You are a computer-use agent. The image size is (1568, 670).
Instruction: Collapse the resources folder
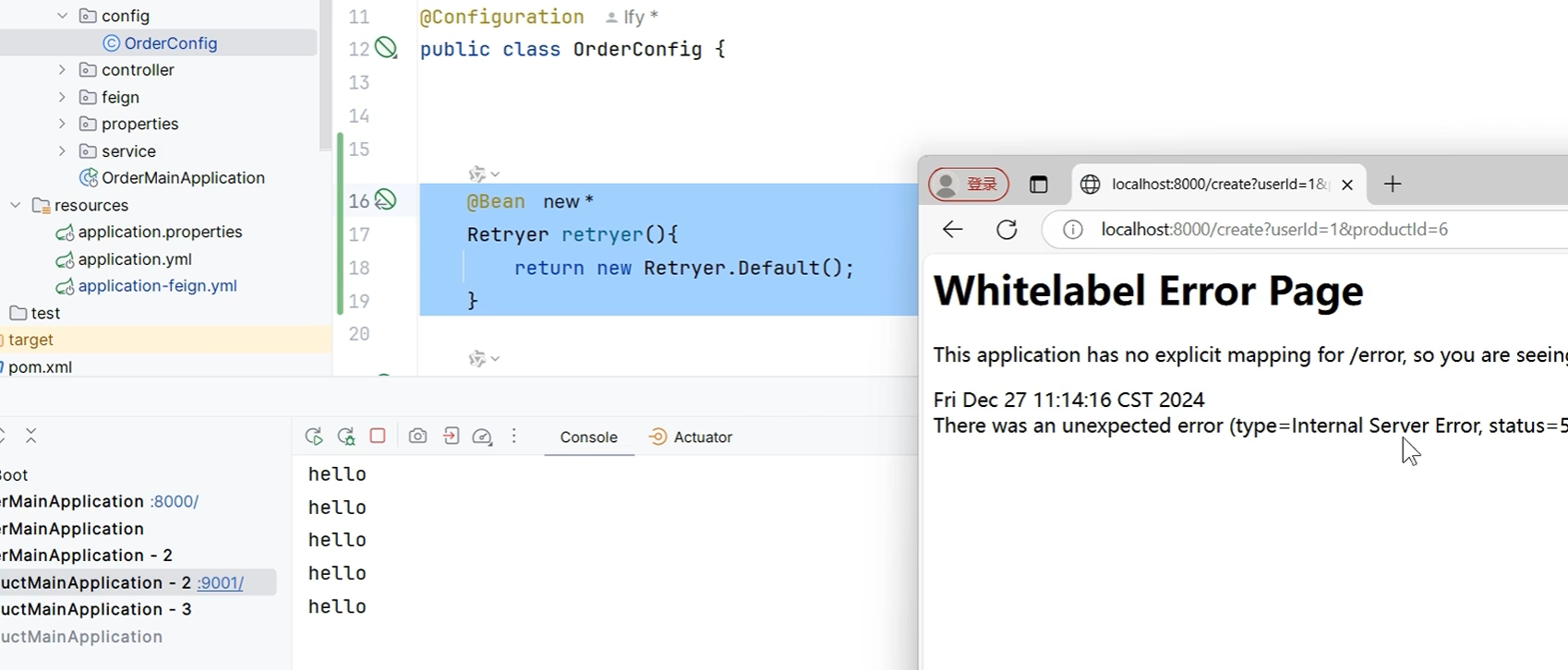pos(15,205)
